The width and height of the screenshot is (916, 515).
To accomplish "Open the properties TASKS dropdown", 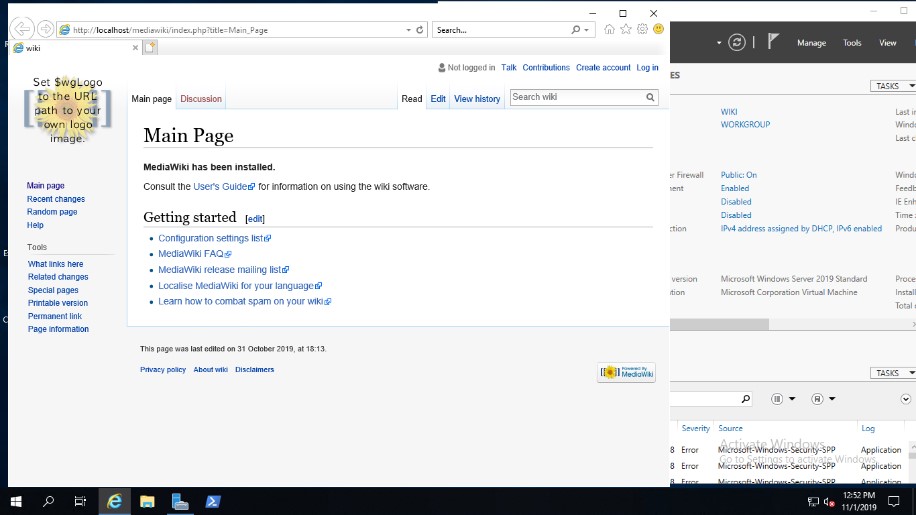I will pos(893,86).
